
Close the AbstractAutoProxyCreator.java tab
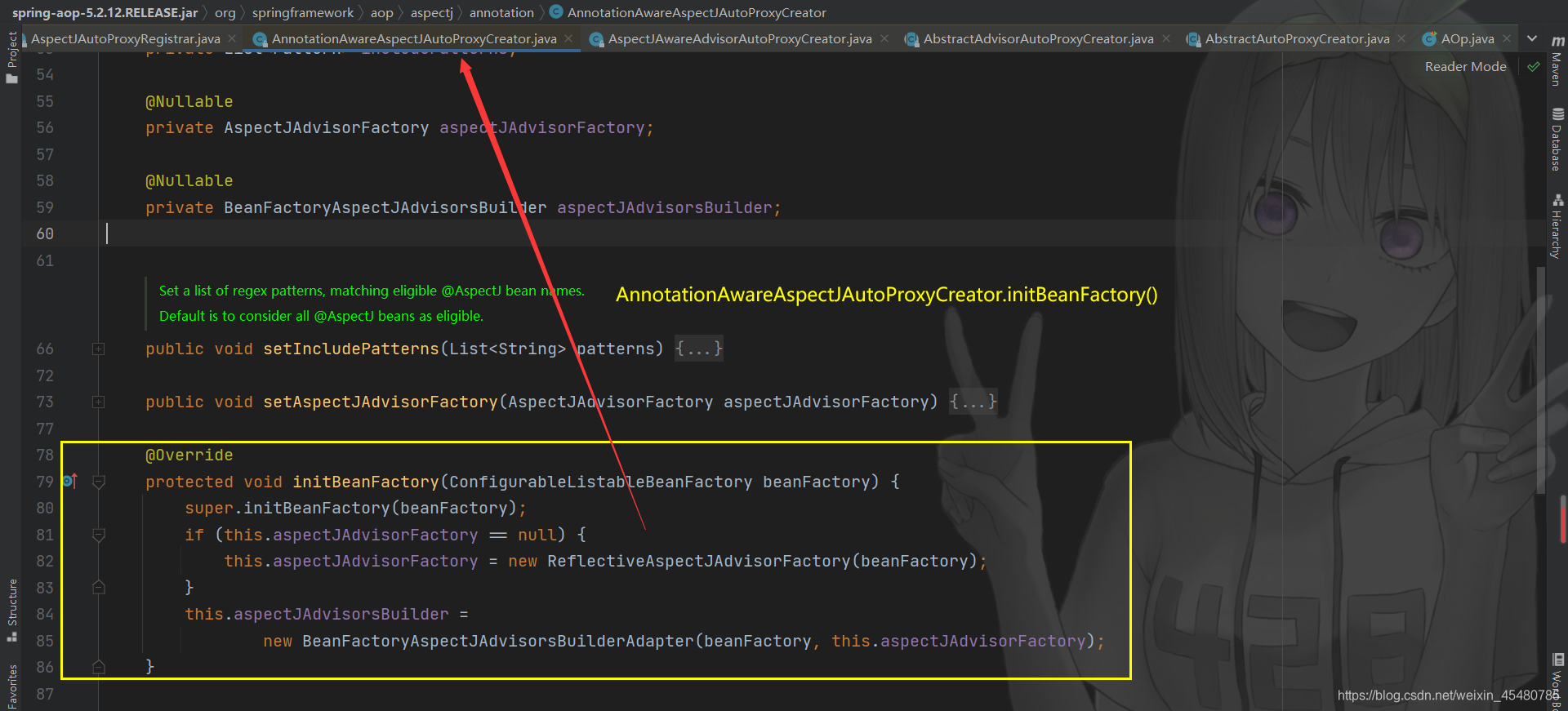[1401, 38]
